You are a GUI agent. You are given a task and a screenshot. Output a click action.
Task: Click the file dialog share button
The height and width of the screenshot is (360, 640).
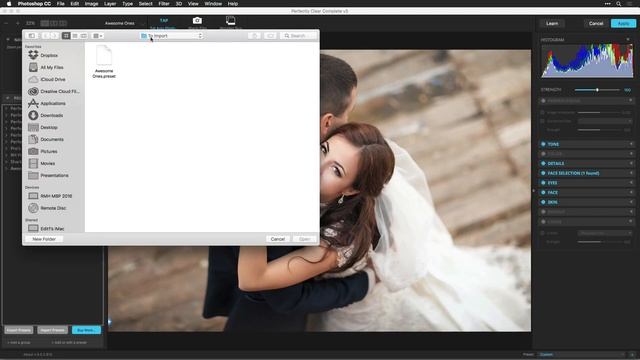(x=254, y=36)
